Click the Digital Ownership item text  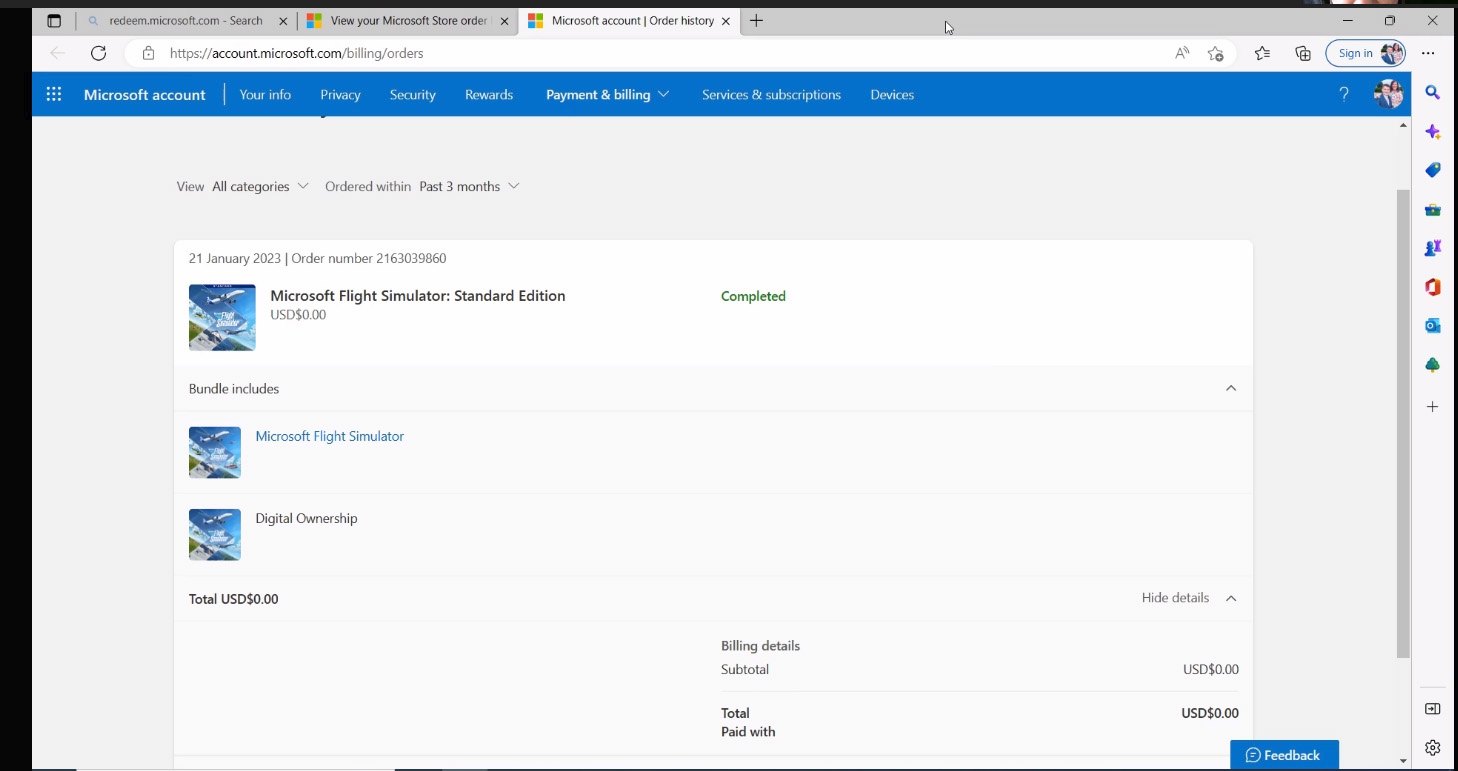click(306, 518)
